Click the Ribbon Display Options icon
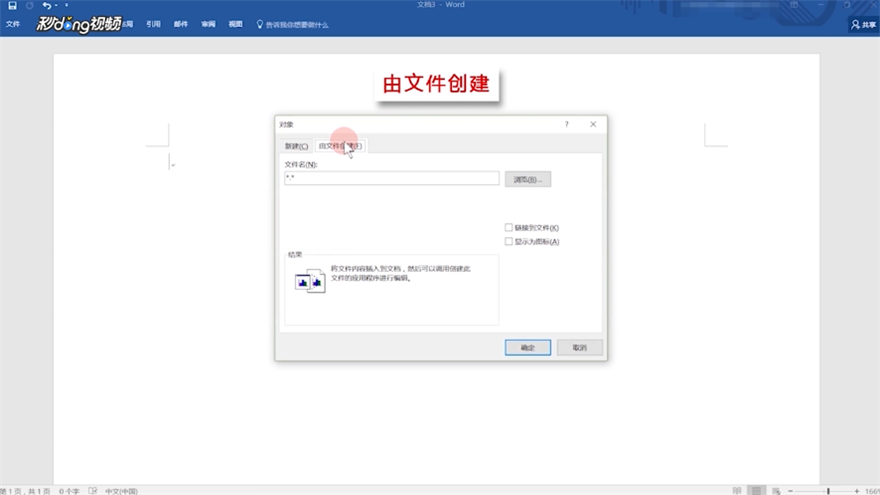This screenshot has width=880, height=495. (x=794, y=5)
